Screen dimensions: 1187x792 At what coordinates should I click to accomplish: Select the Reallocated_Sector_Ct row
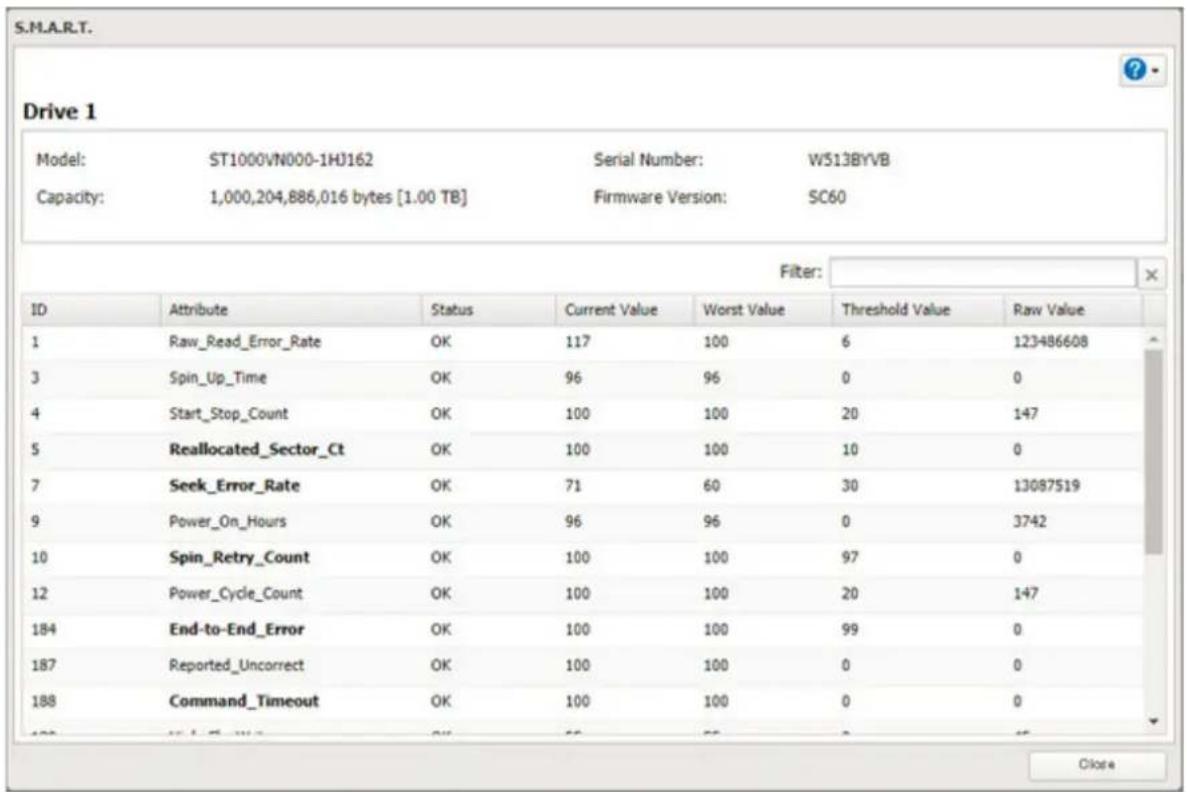pos(582,450)
